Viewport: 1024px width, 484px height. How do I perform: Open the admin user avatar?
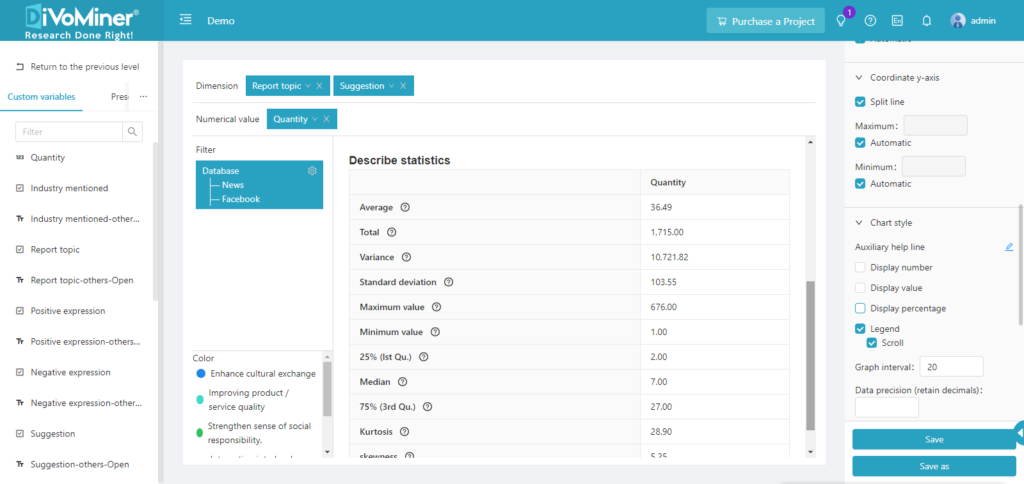point(957,21)
